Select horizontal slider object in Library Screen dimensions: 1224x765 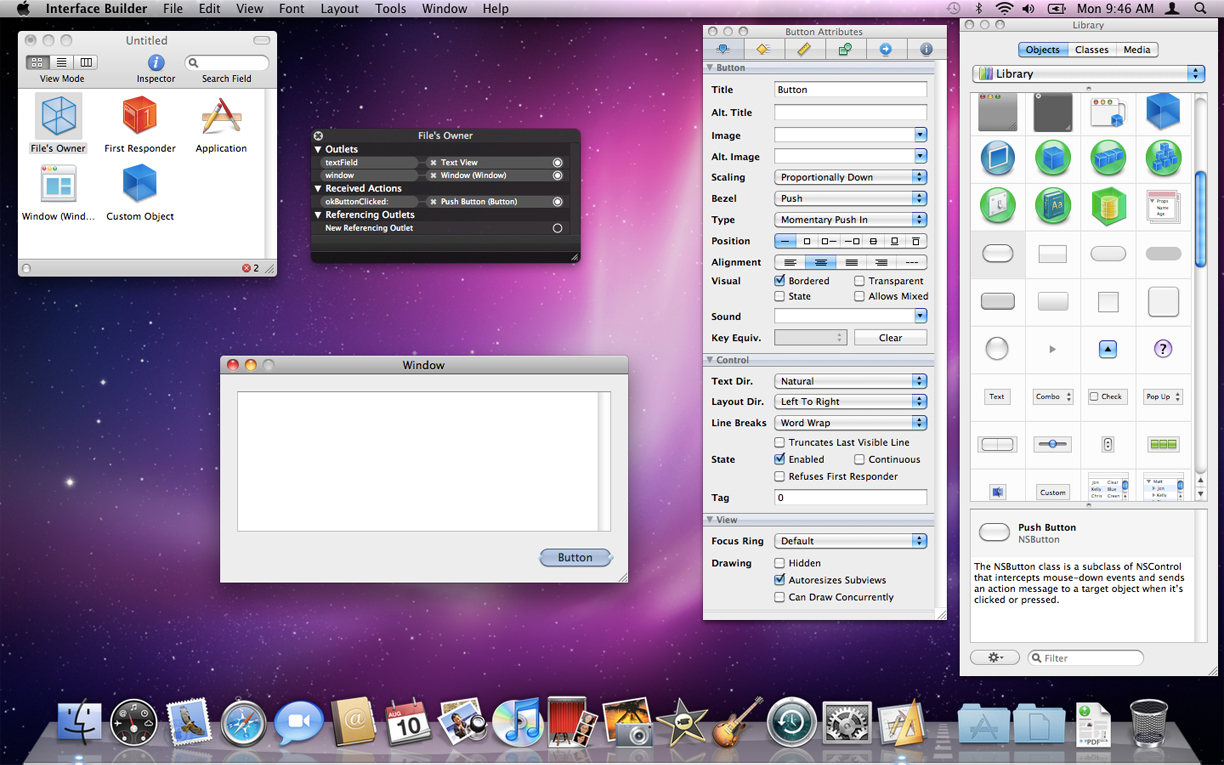(x=1052, y=444)
